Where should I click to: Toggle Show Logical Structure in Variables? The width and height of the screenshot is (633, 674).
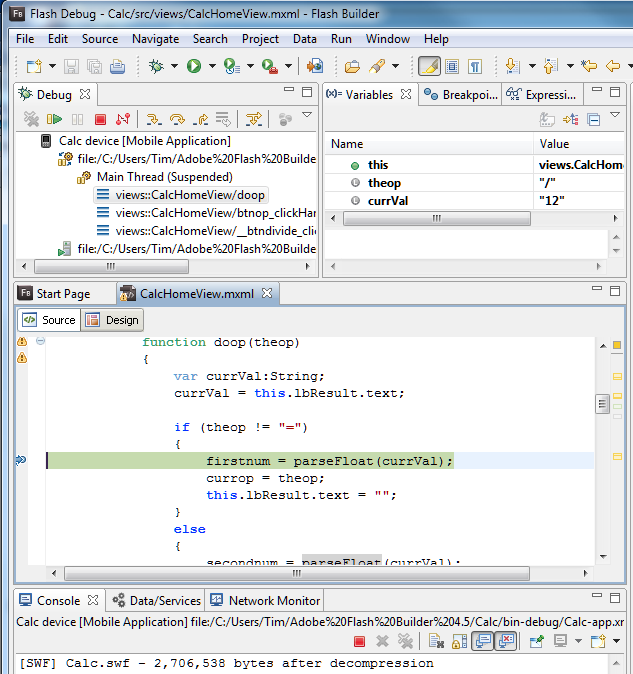click(x=571, y=119)
